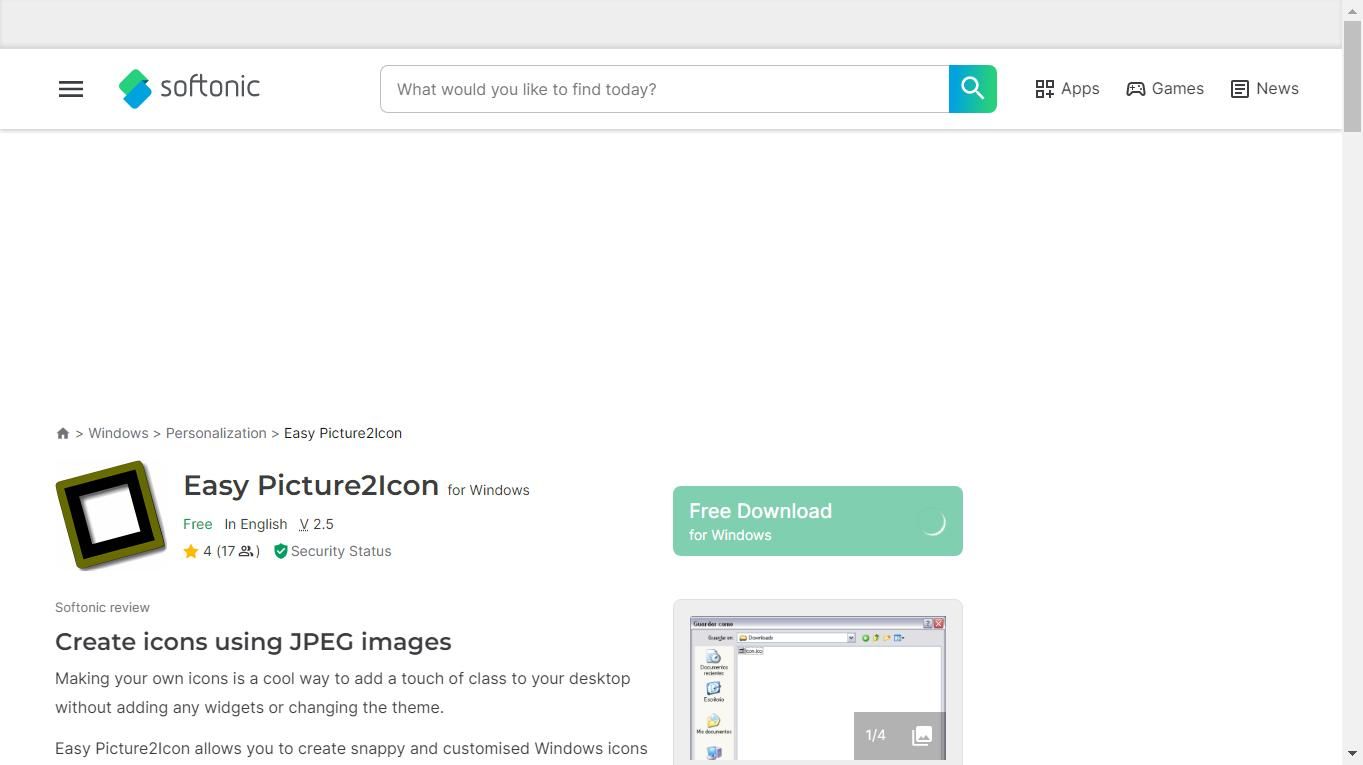Open the Apps section
This screenshot has width=1363, height=765.
point(1067,89)
